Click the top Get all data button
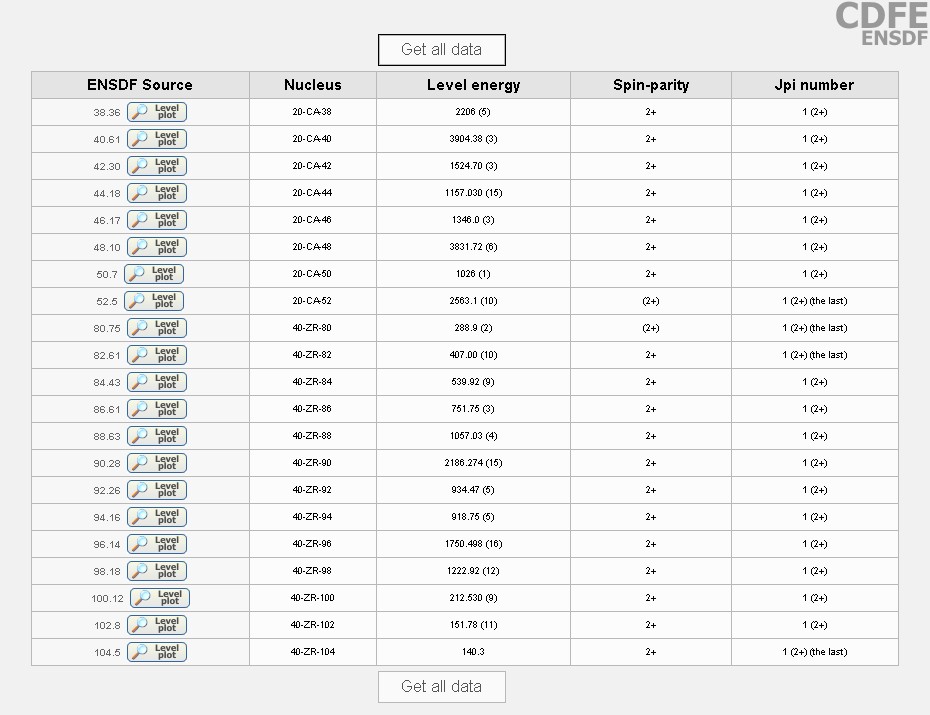The height and width of the screenshot is (715, 930). tap(442, 50)
